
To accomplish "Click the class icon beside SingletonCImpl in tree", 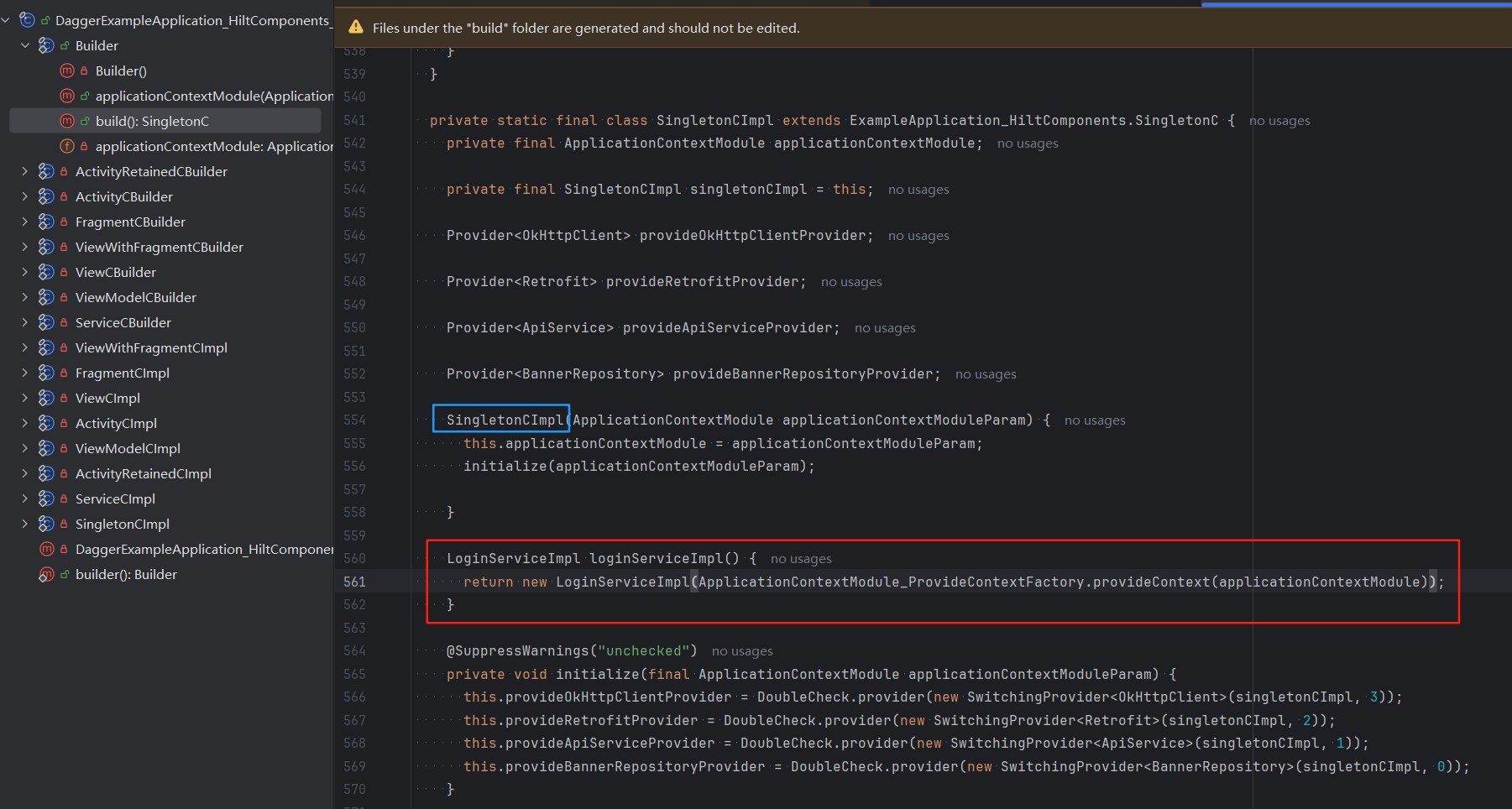I will tap(46, 525).
